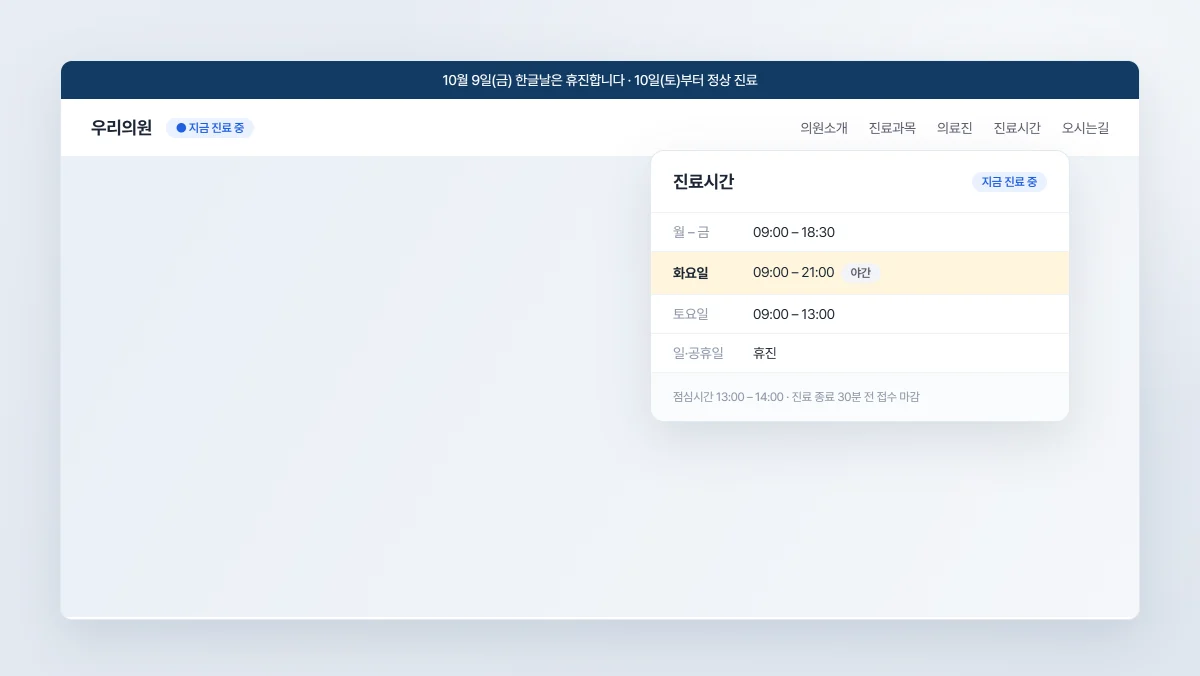The image size is (1200, 676).
Task: Click the 지금 진료 중 badge in hours popup
Action: point(1009,182)
